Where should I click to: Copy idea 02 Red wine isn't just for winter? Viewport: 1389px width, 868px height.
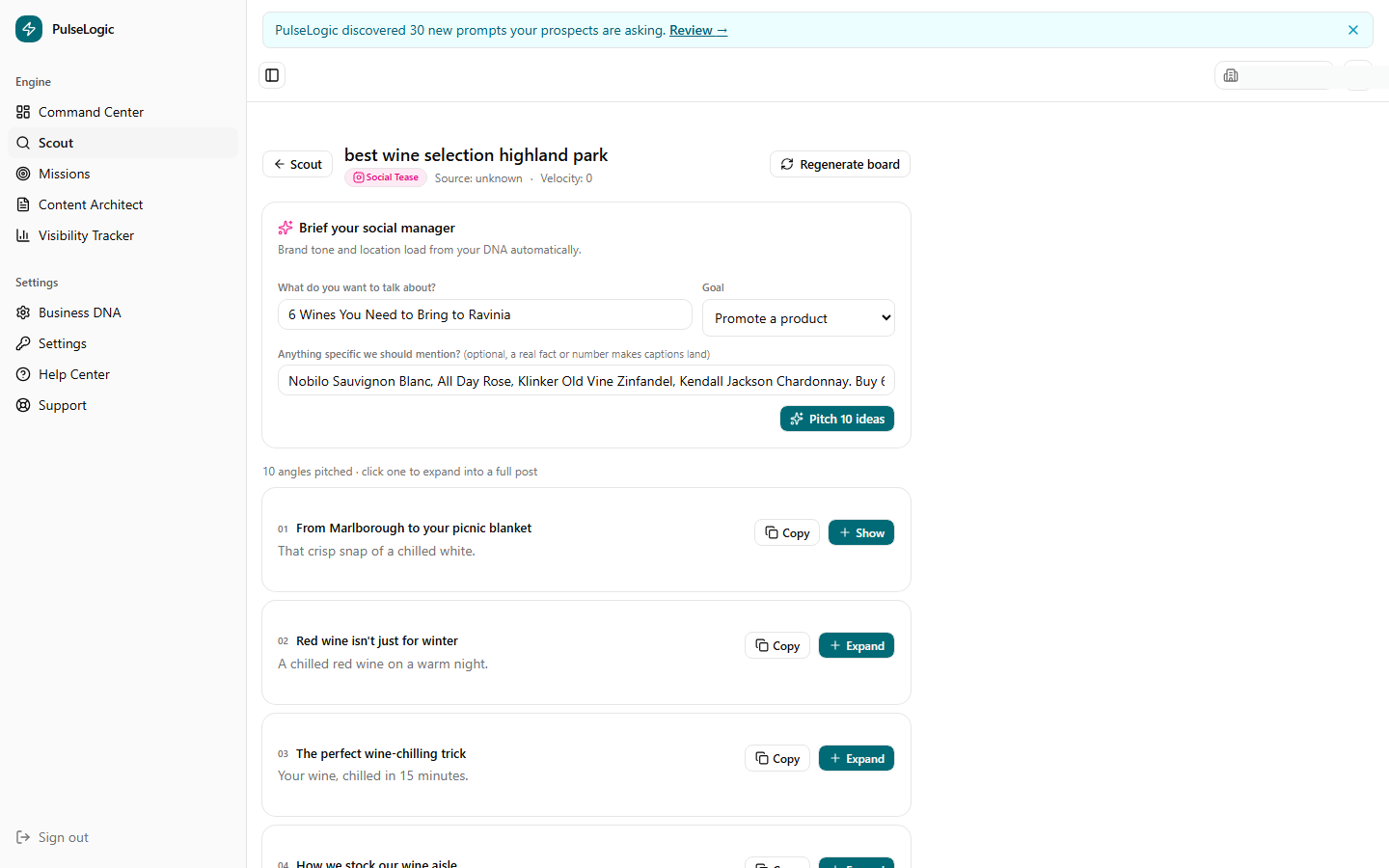[x=777, y=645]
